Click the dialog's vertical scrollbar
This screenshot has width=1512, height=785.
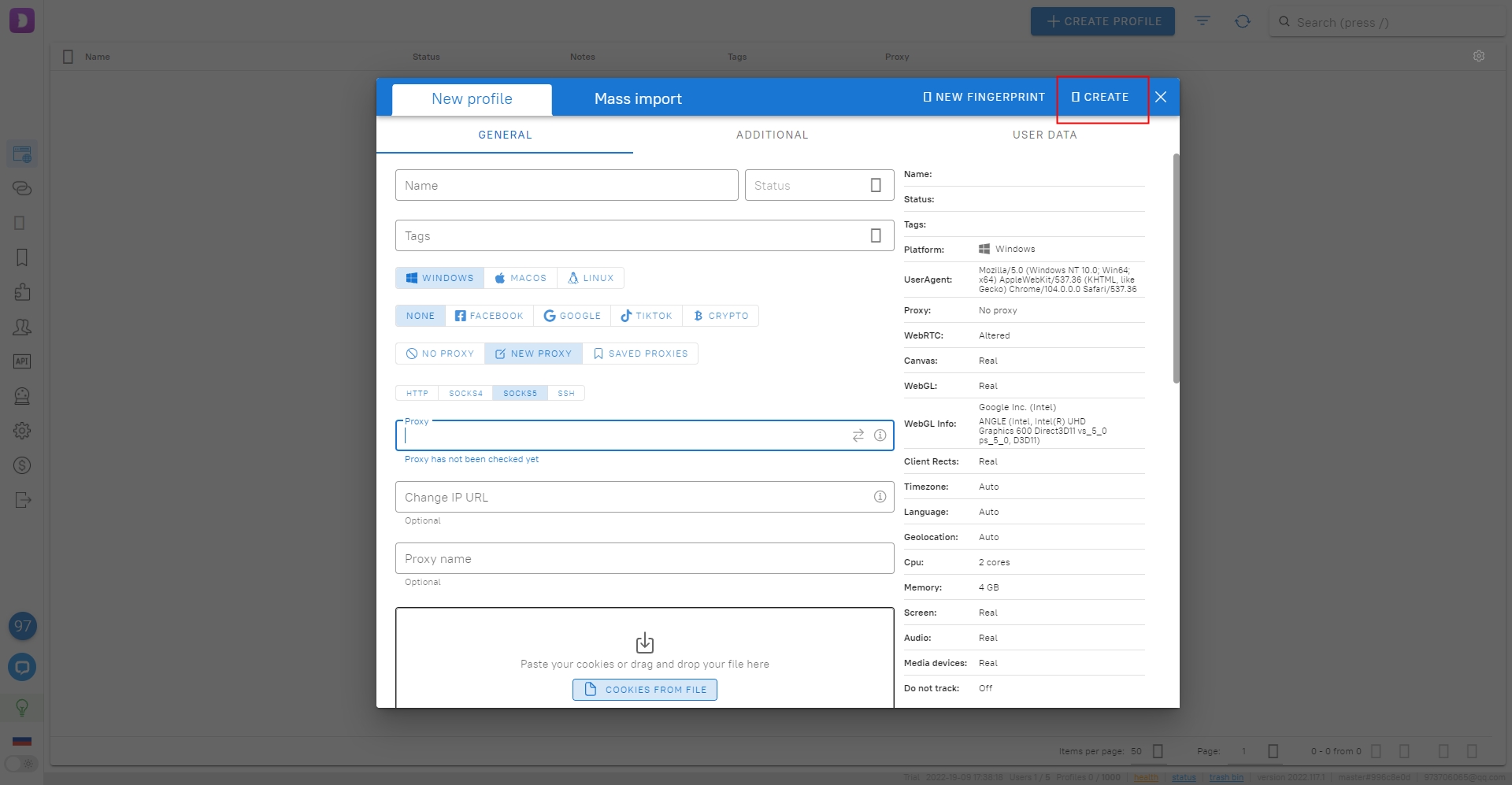pos(1176,268)
